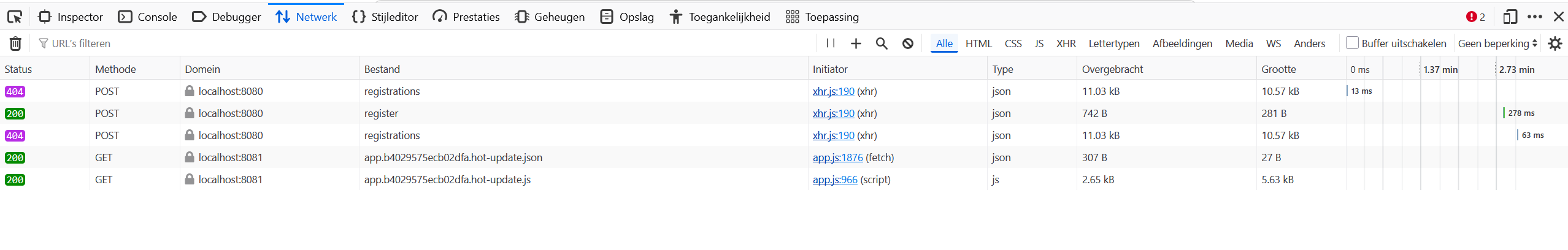Image resolution: width=1568 pixels, height=250 pixels.
Task: Sort requests by Status column header
Action: pos(18,69)
